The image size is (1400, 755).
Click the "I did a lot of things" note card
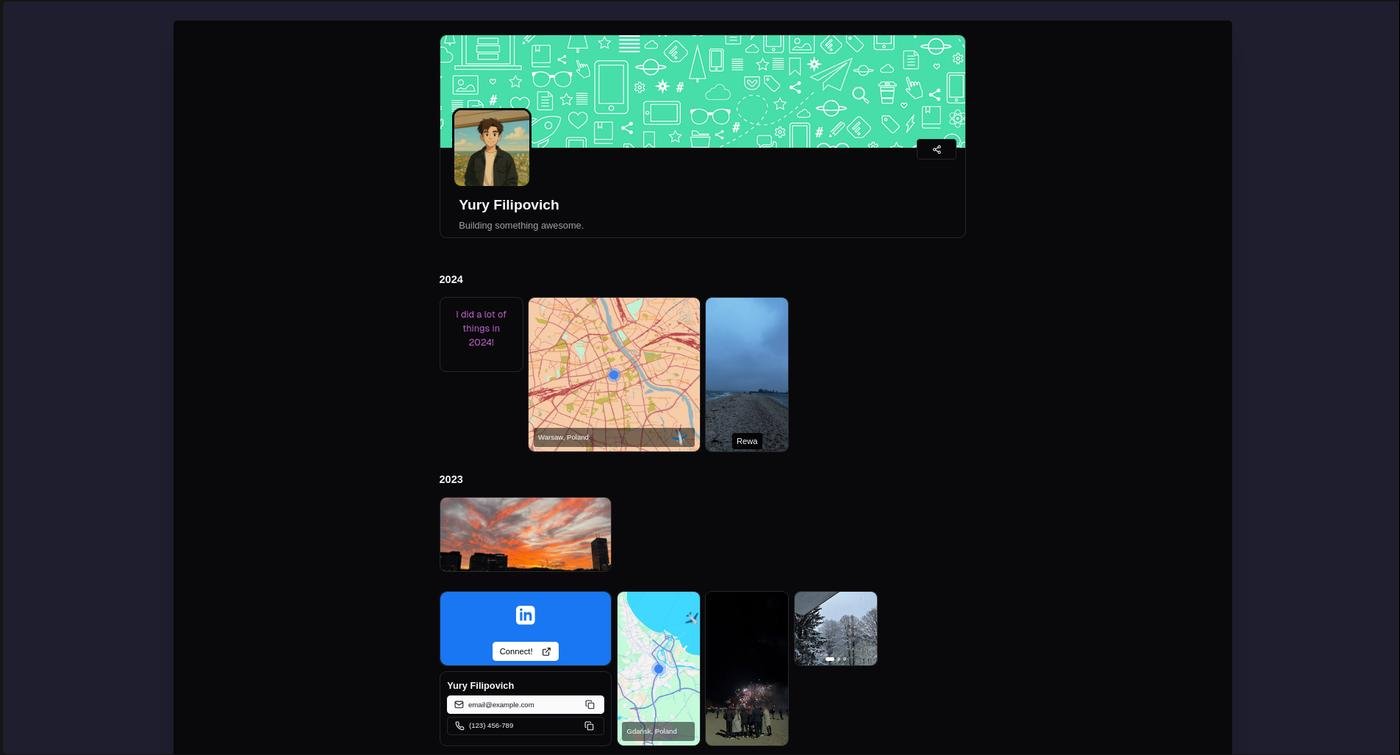(x=481, y=334)
